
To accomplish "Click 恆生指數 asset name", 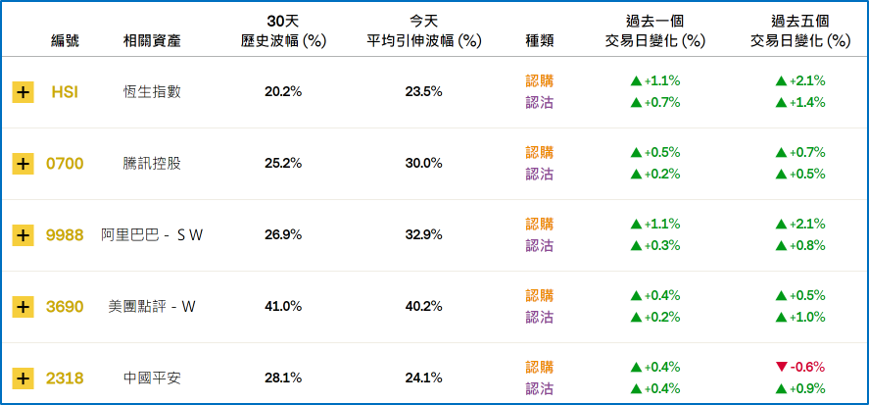I will [152, 92].
